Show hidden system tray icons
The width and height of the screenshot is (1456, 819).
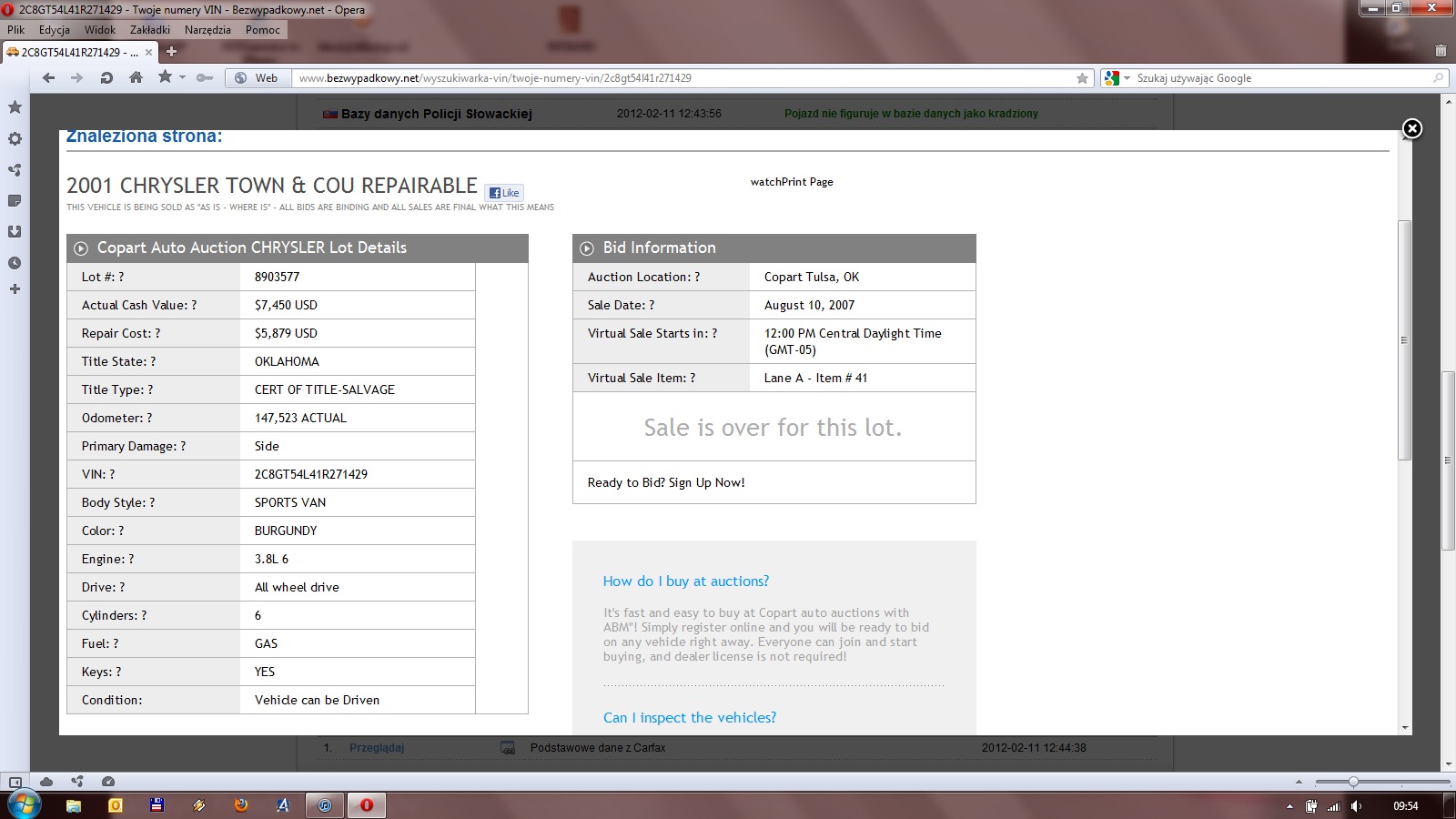(x=1289, y=806)
